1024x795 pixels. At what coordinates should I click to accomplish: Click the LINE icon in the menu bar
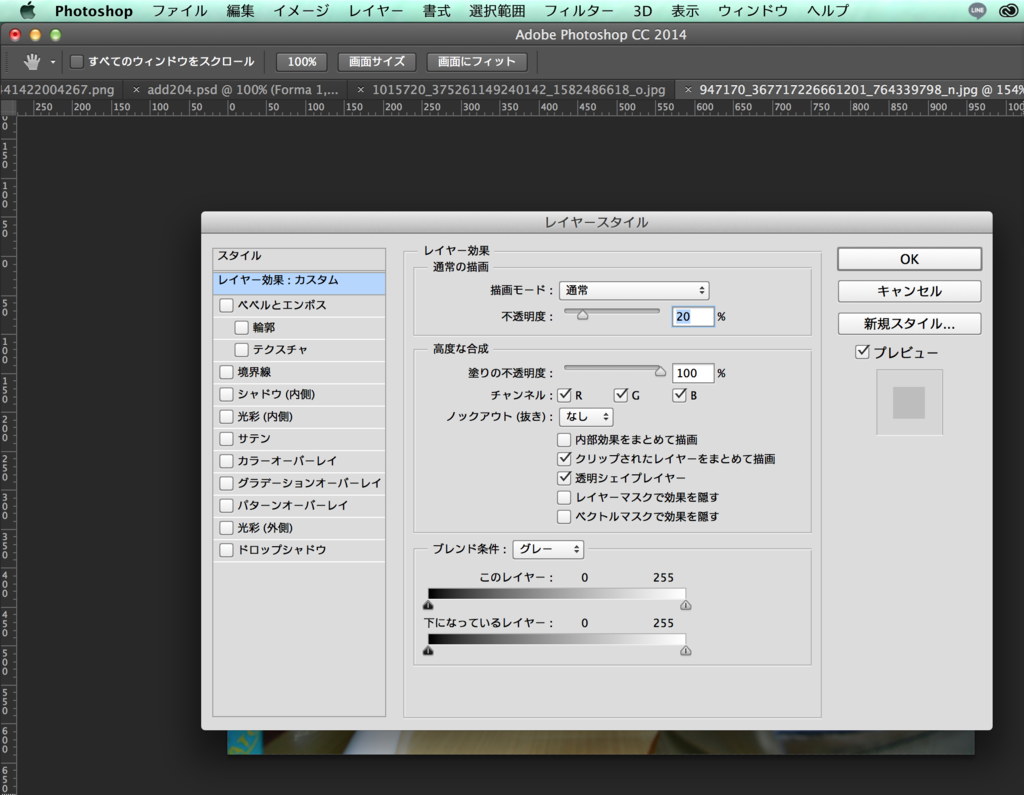977,10
